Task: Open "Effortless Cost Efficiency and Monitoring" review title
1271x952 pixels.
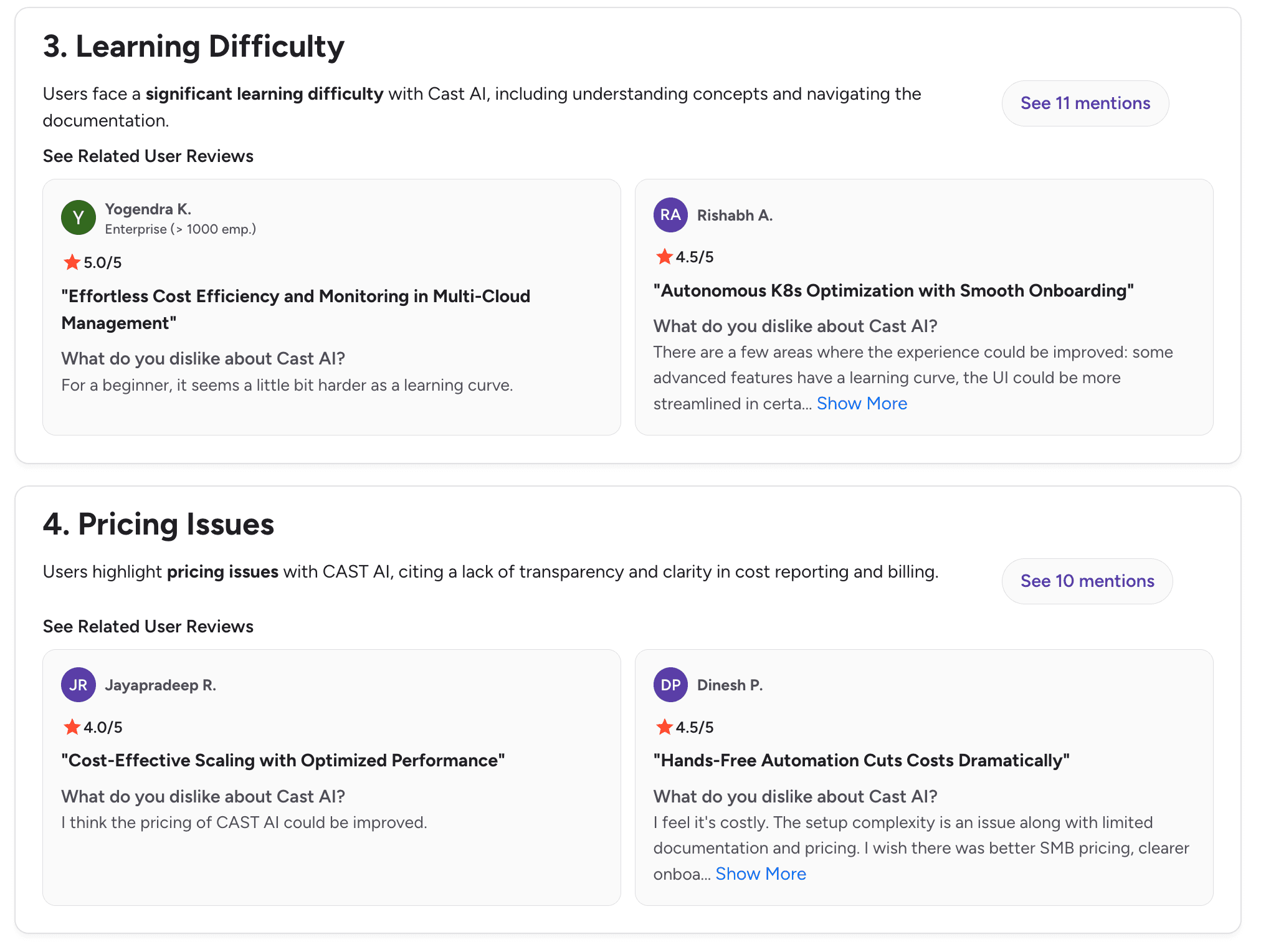Action: coord(296,310)
